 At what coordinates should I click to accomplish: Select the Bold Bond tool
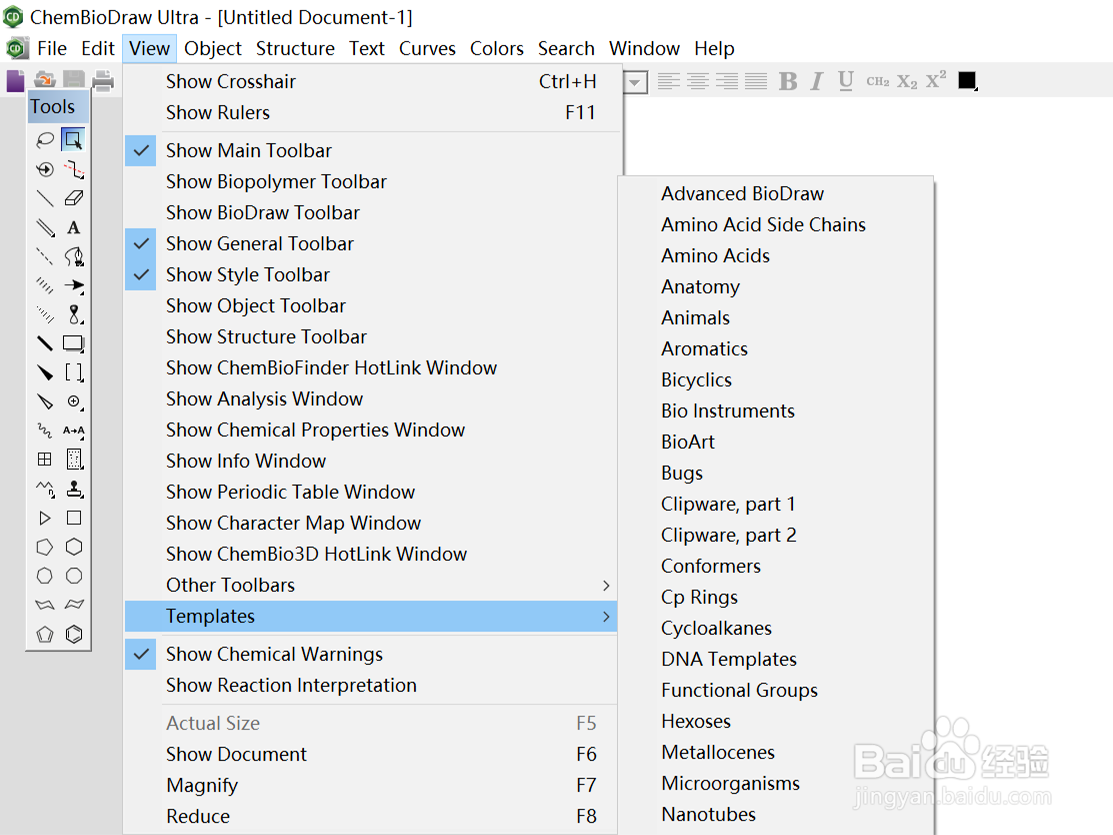[x=45, y=344]
